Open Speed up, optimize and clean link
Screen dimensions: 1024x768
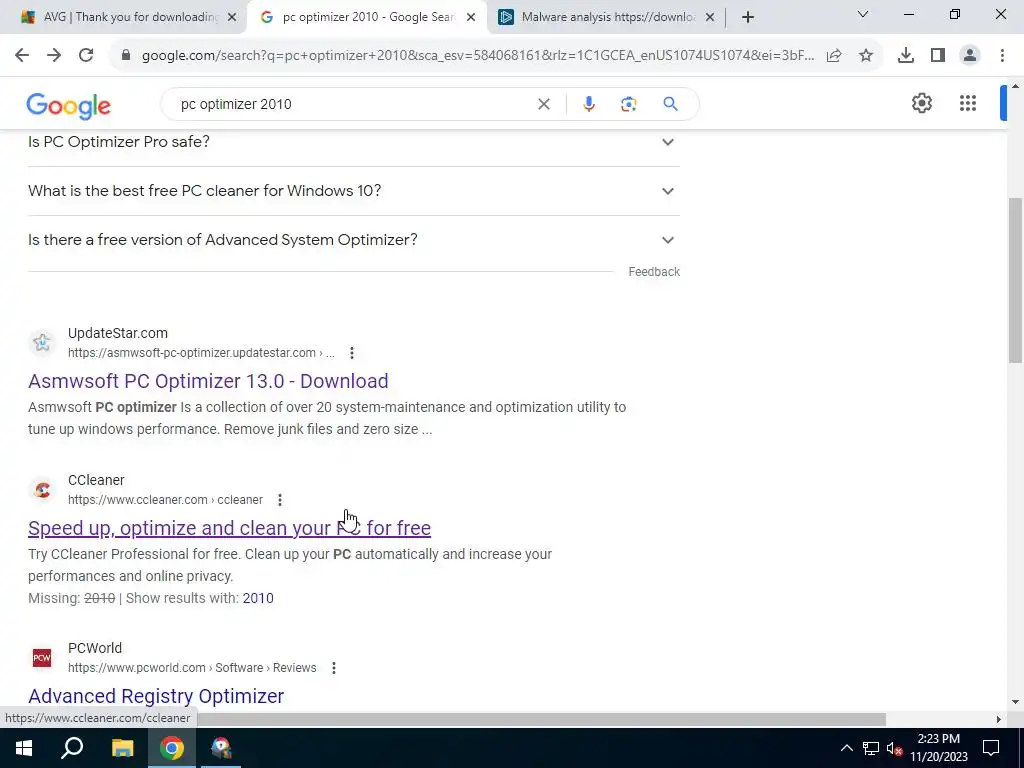click(229, 528)
